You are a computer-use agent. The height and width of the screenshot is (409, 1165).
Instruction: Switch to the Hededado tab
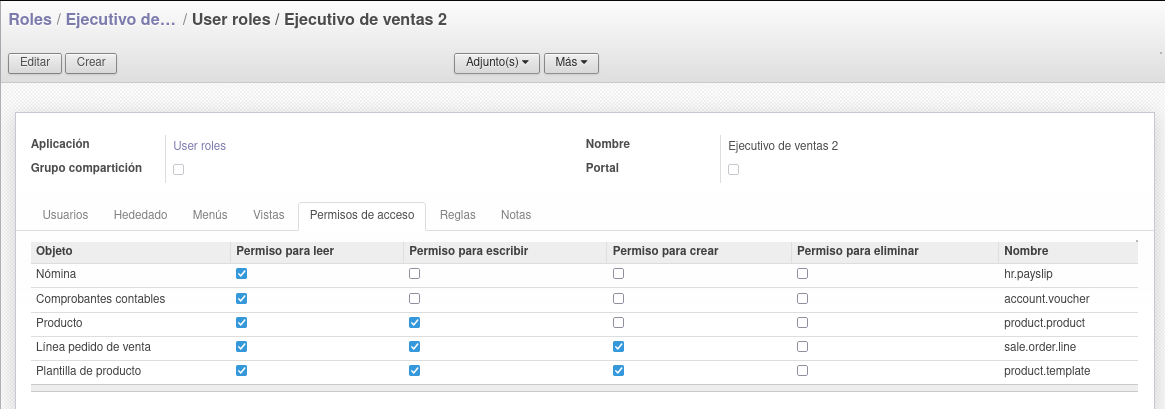[x=140, y=215]
